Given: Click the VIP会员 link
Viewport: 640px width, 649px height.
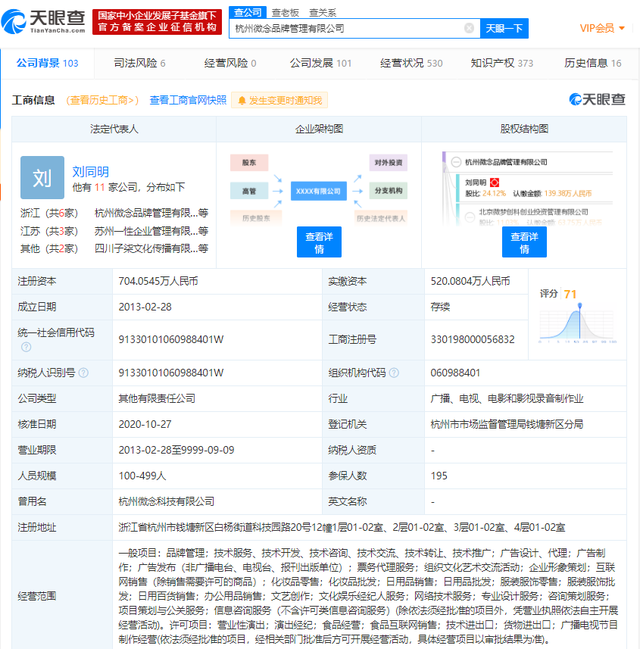Looking at the screenshot, I should click(x=597, y=28).
